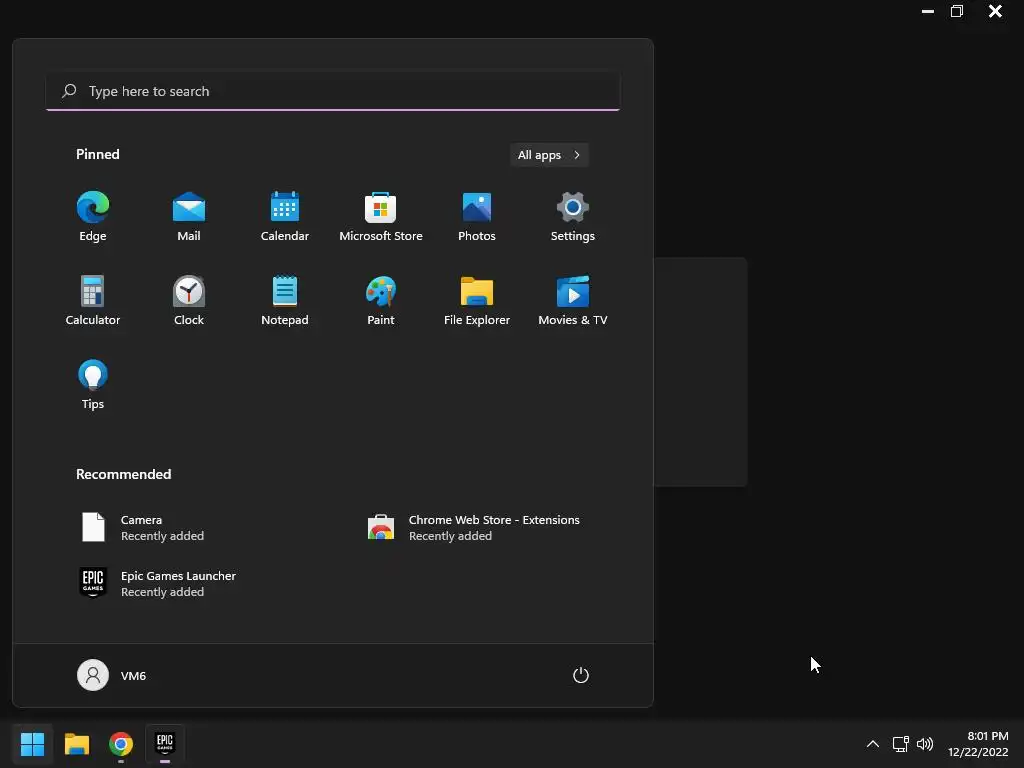Close the window with the X button
The width and height of the screenshot is (1024, 768).
[x=995, y=11]
